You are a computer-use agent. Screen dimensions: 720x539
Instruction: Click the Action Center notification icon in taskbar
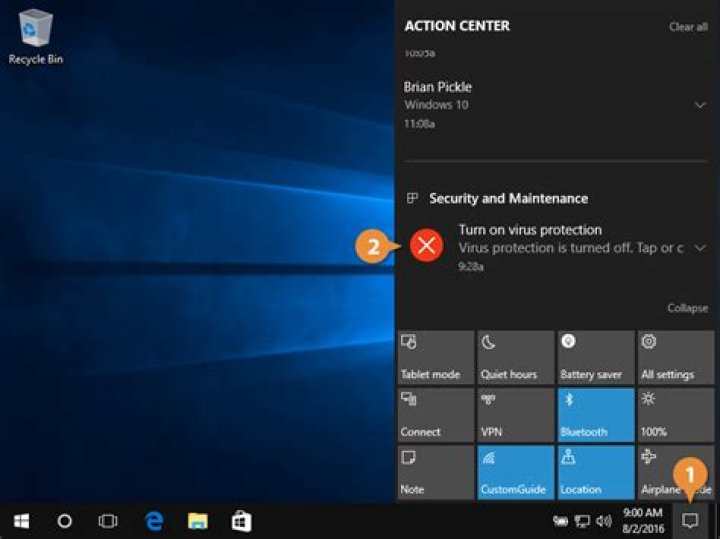690,521
